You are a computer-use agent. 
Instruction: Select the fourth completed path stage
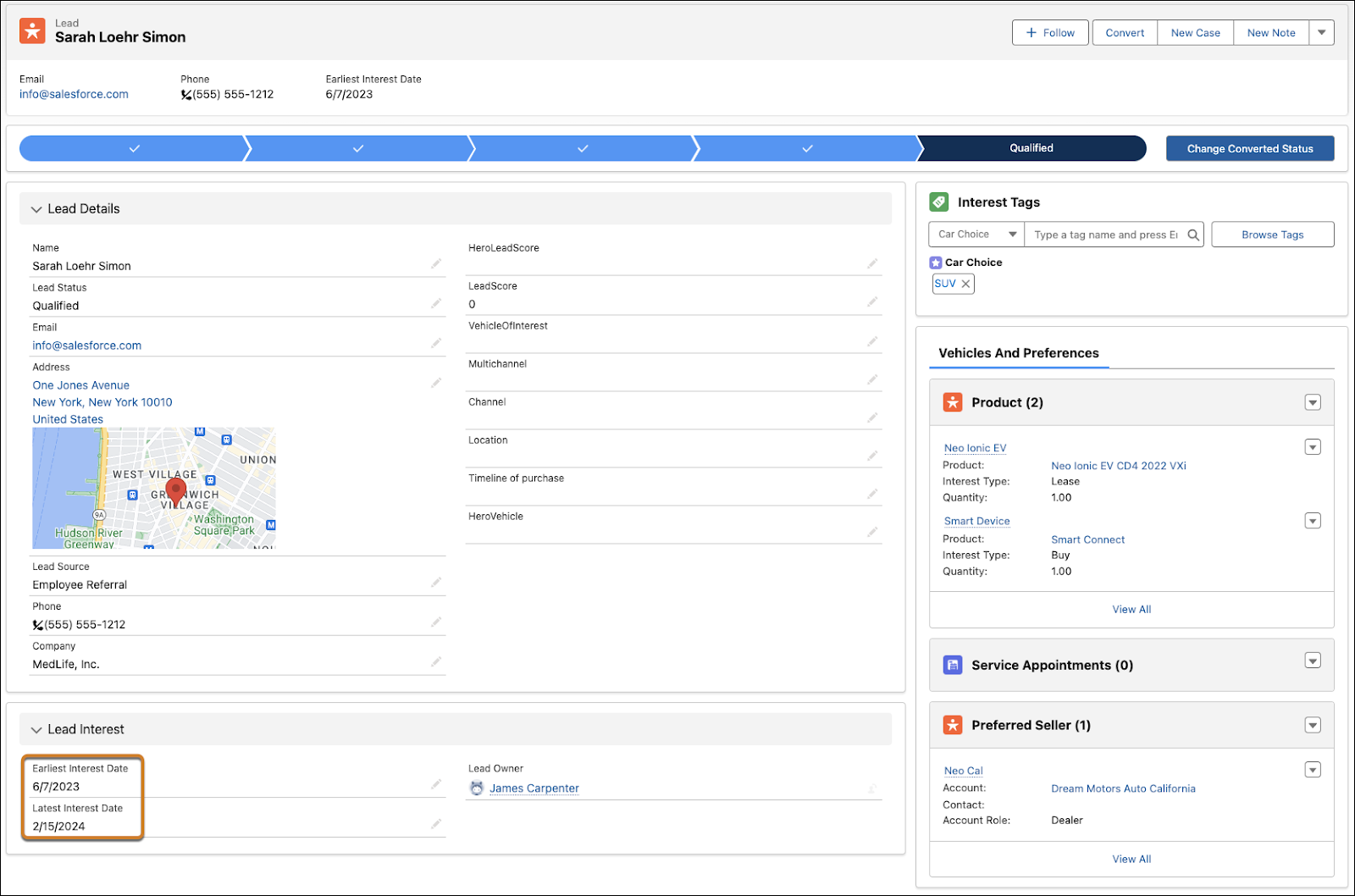[x=807, y=148]
